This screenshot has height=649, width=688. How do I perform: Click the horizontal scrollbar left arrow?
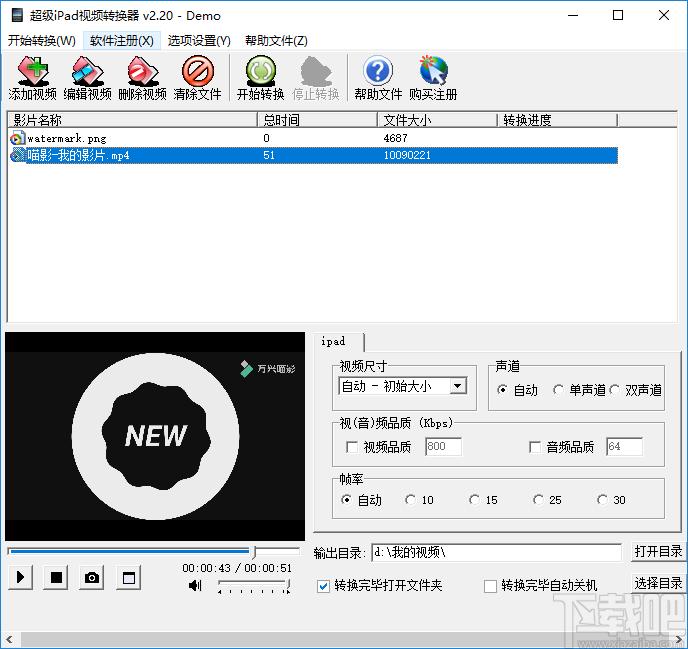[10, 640]
